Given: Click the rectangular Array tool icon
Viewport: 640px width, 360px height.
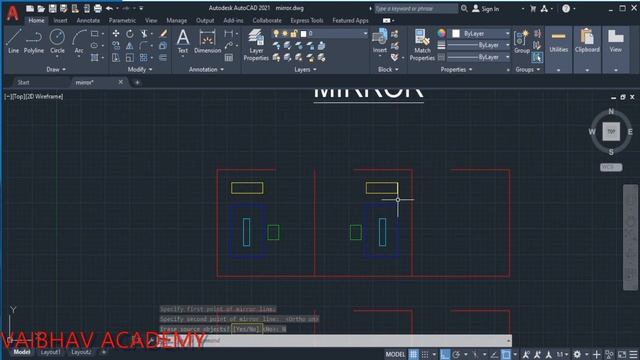Looking at the screenshot, I should (144, 58).
